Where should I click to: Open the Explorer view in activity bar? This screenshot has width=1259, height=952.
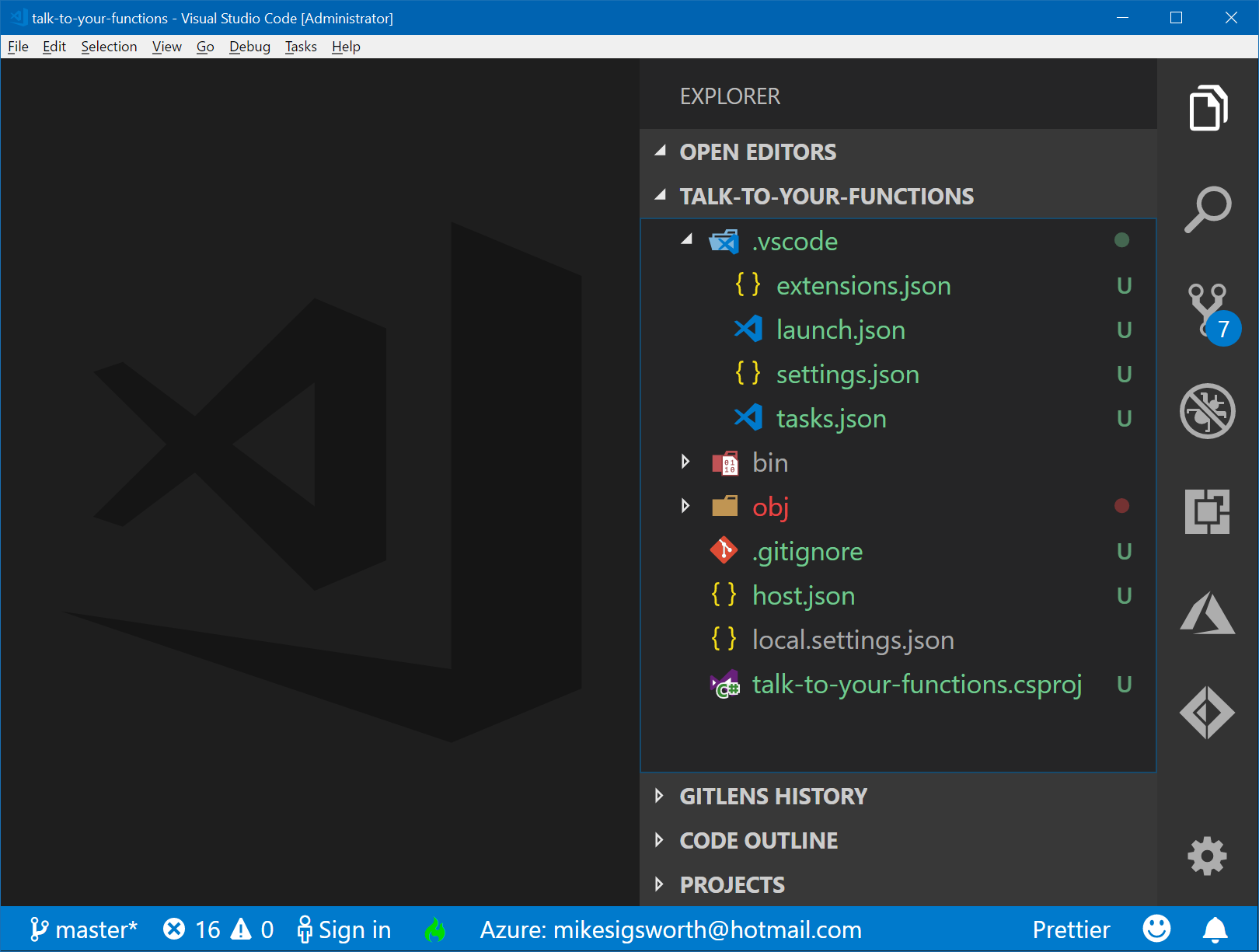tap(1208, 107)
